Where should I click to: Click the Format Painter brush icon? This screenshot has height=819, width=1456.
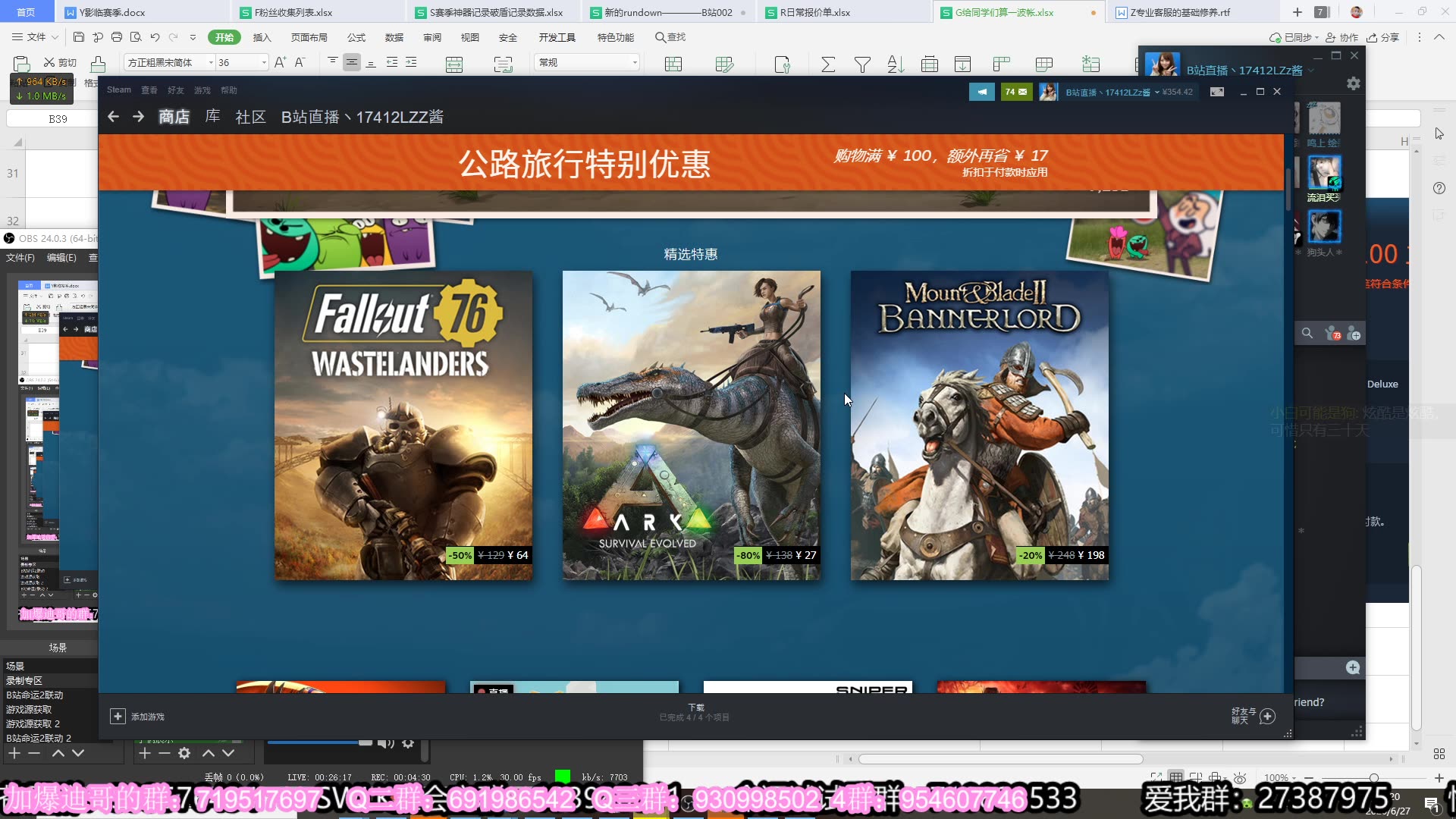[x=98, y=64]
